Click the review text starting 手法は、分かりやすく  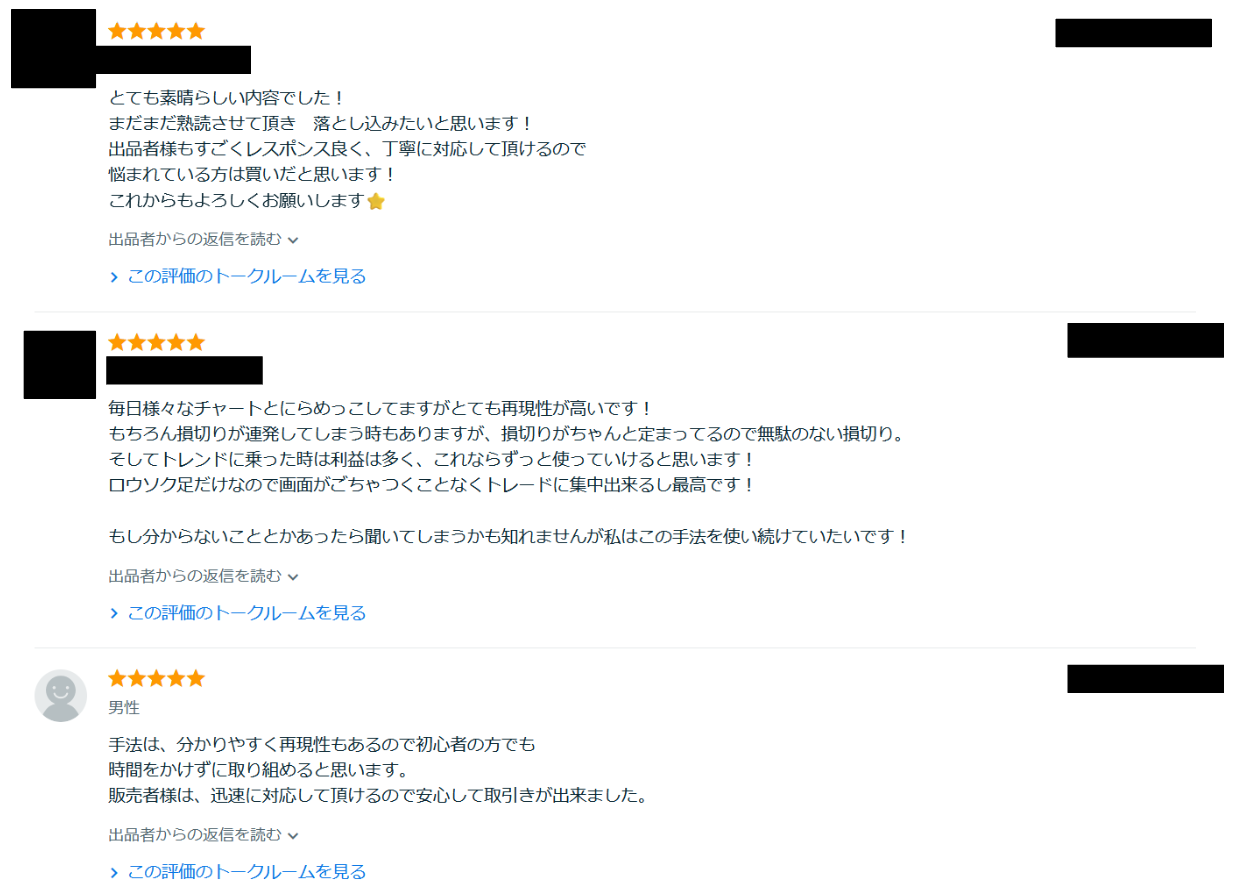click(322, 744)
